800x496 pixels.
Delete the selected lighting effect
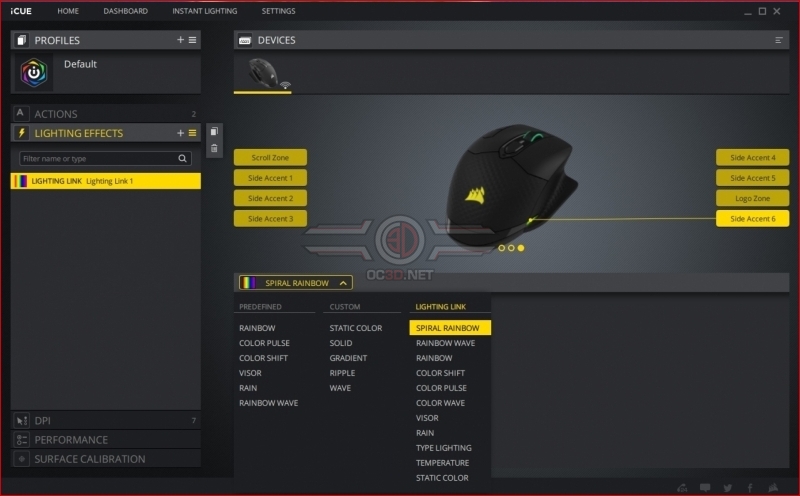coord(214,148)
